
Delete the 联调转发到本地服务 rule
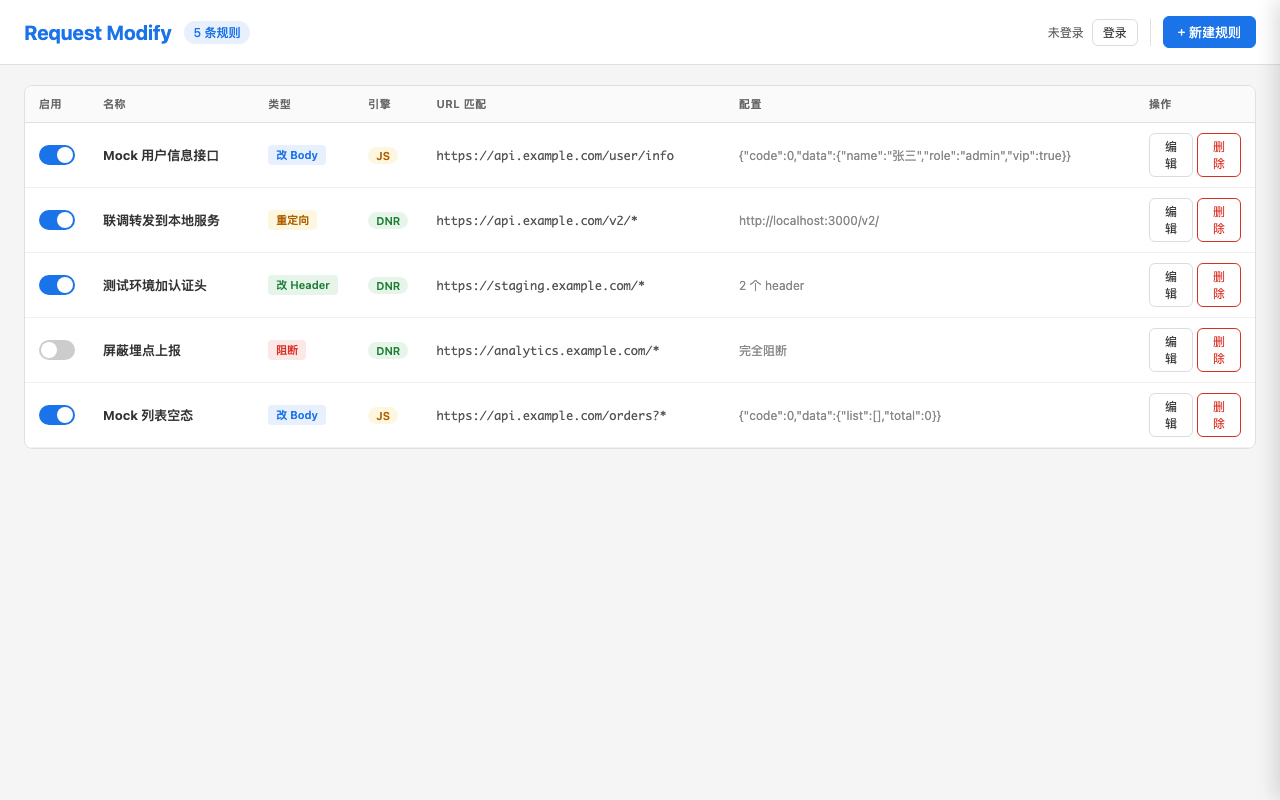pyautogui.click(x=1219, y=220)
